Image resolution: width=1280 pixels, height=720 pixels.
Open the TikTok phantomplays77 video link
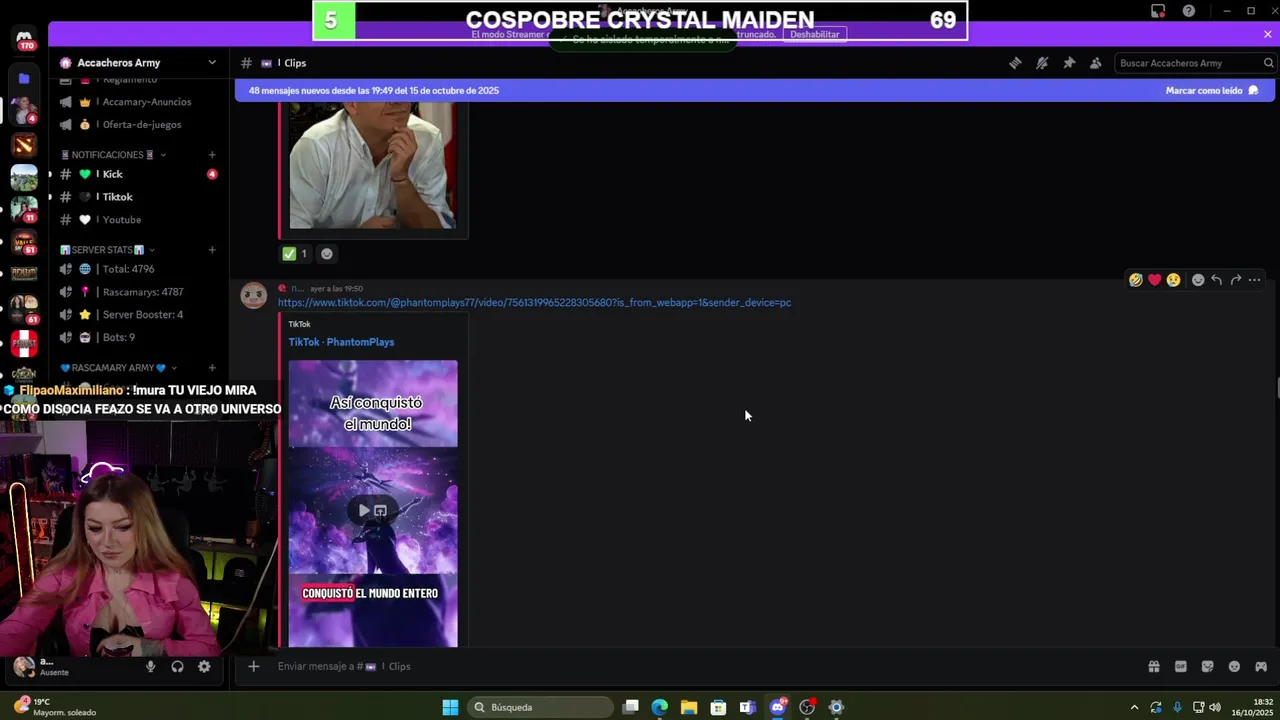(x=534, y=302)
